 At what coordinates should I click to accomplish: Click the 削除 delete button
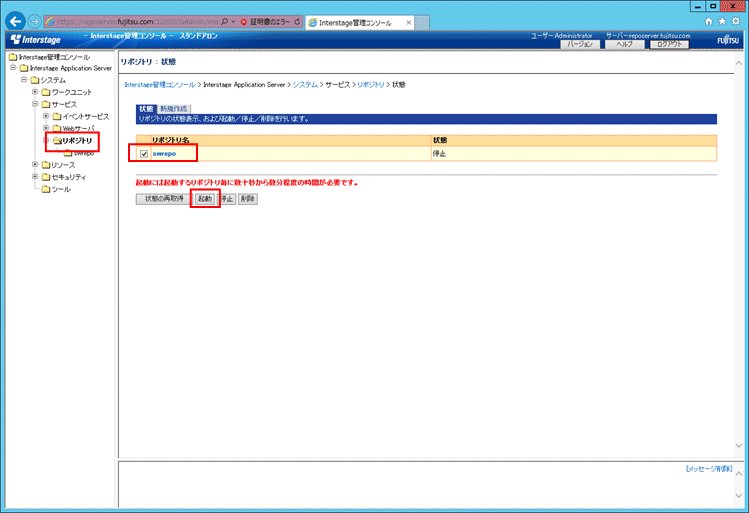pyautogui.click(x=248, y=199)
